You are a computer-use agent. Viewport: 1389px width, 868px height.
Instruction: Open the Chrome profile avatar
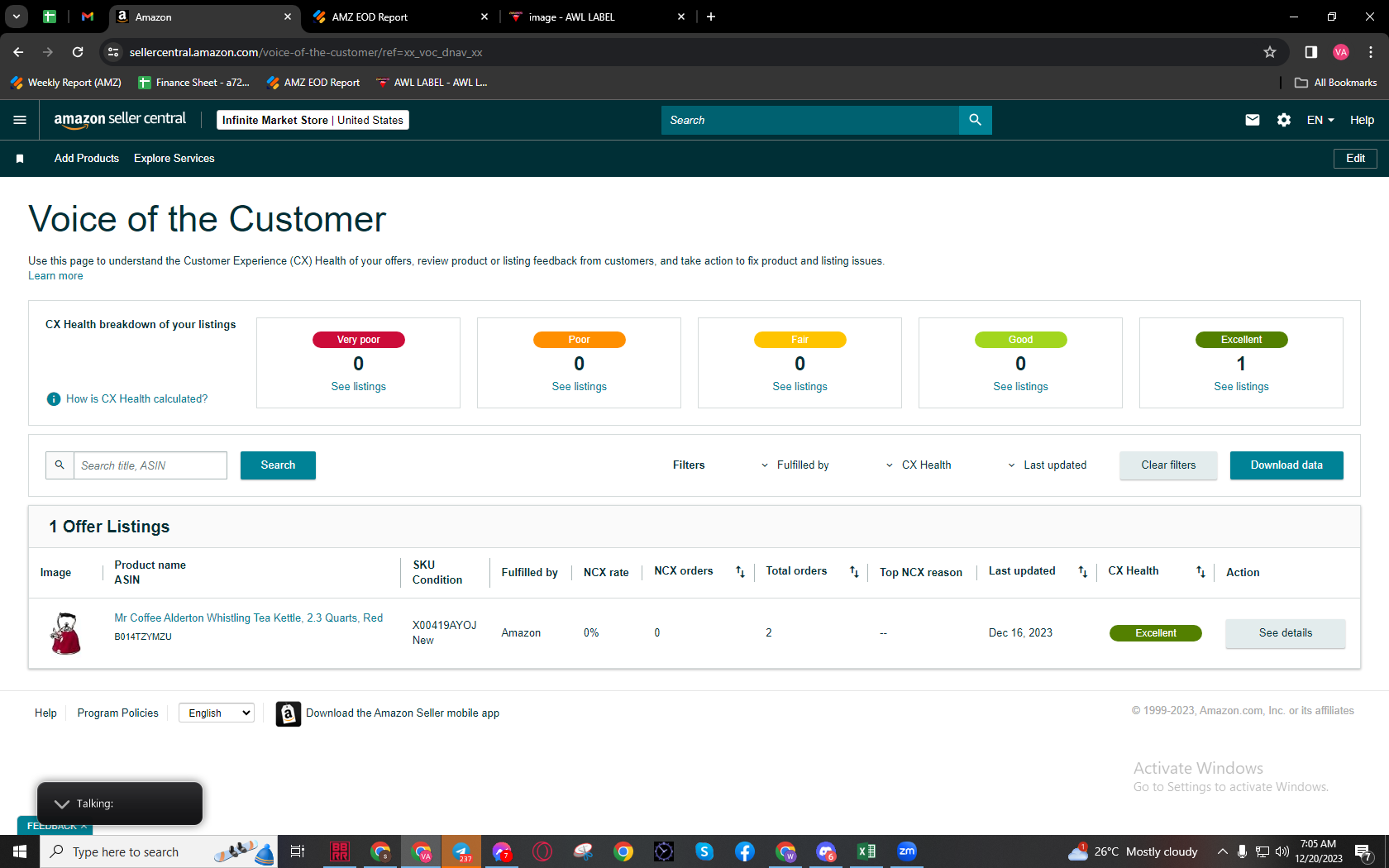pos(1341,52)
